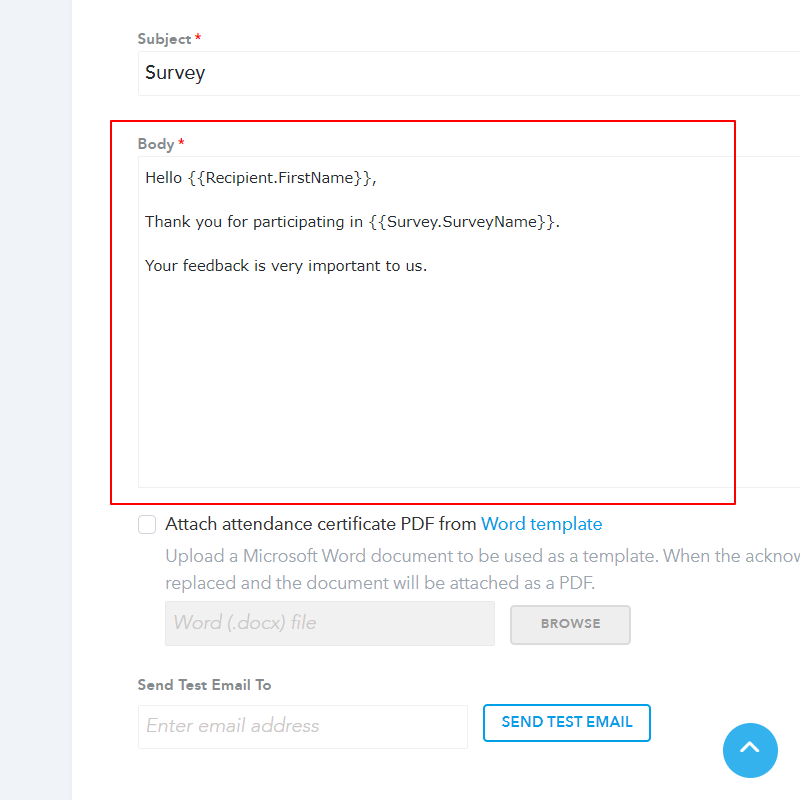800x800 pixels.
Task: Click the 'replaced and the document will be attached' text
Action: 380,583
